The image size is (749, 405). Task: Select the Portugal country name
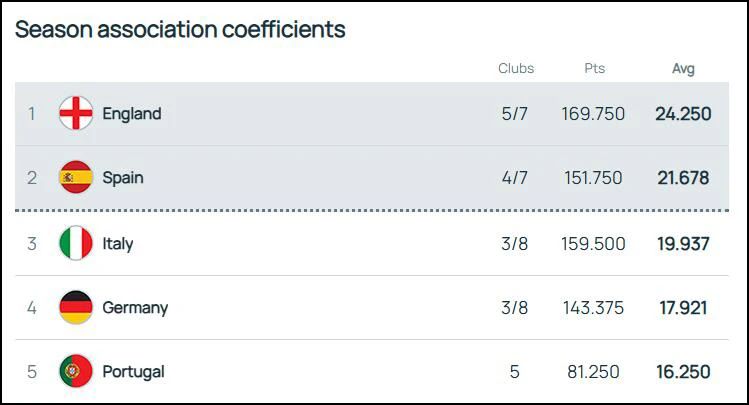click(133, 372)
